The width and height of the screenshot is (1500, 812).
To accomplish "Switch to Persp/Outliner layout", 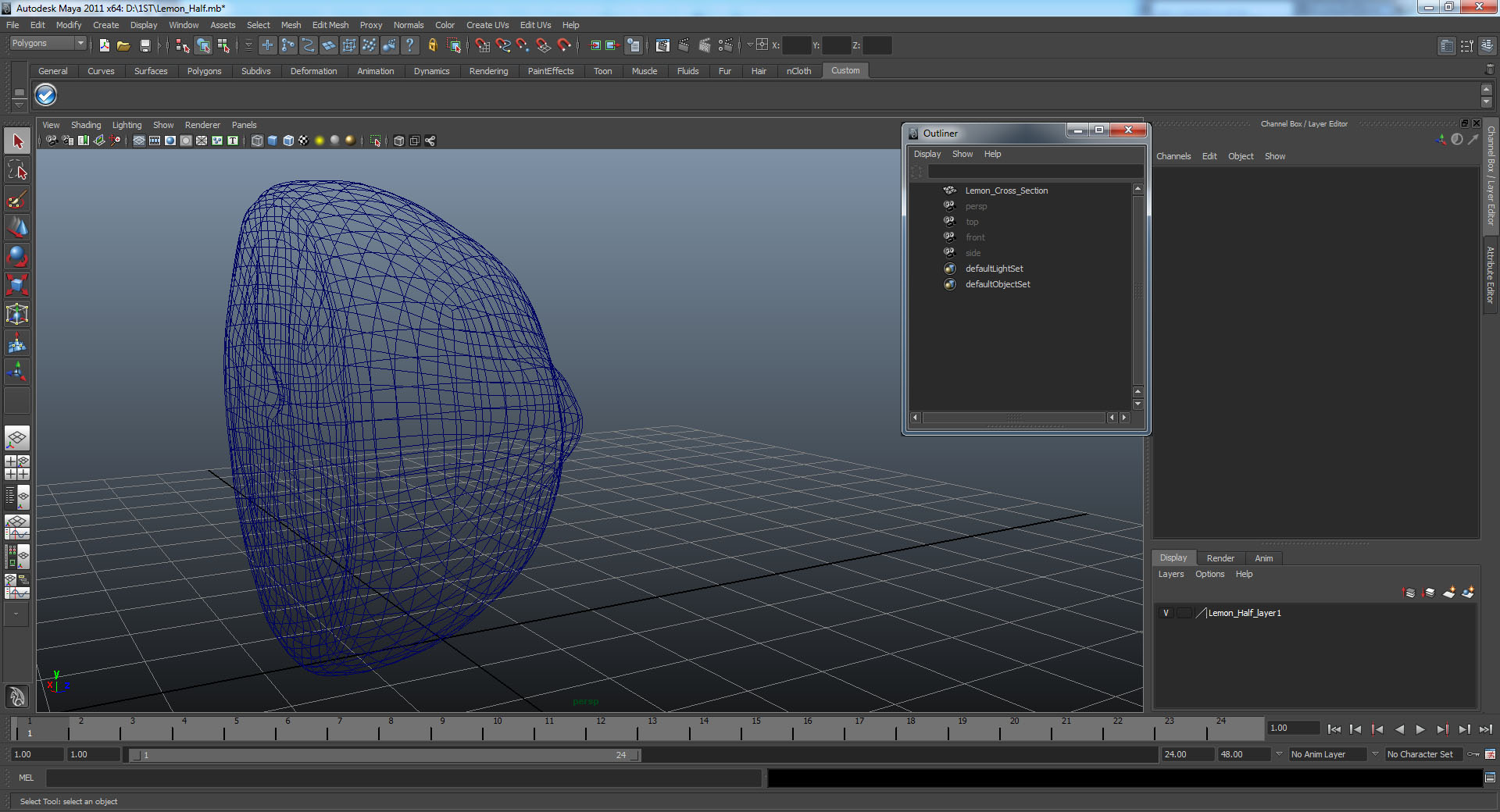I will click(x=17, y=497).
